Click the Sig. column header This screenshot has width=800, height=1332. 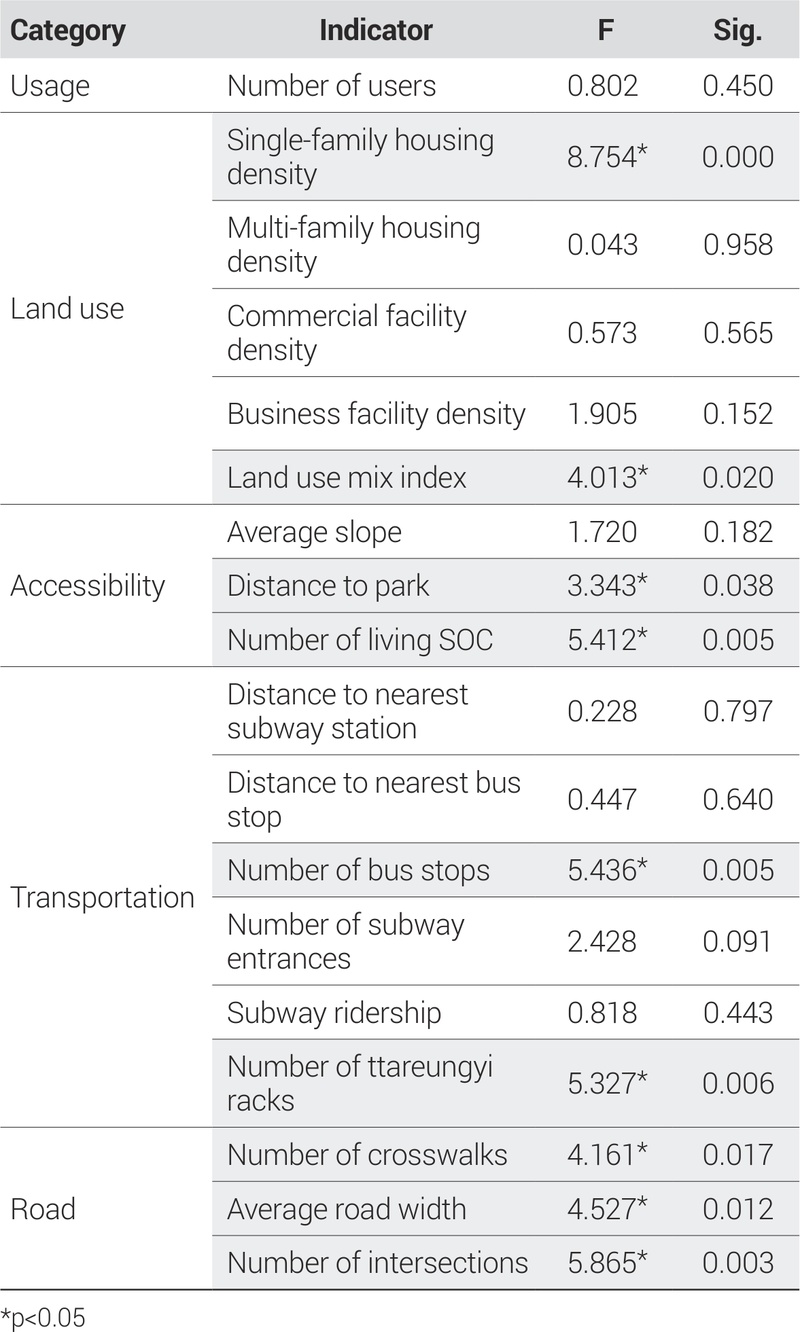click(738, 31)
